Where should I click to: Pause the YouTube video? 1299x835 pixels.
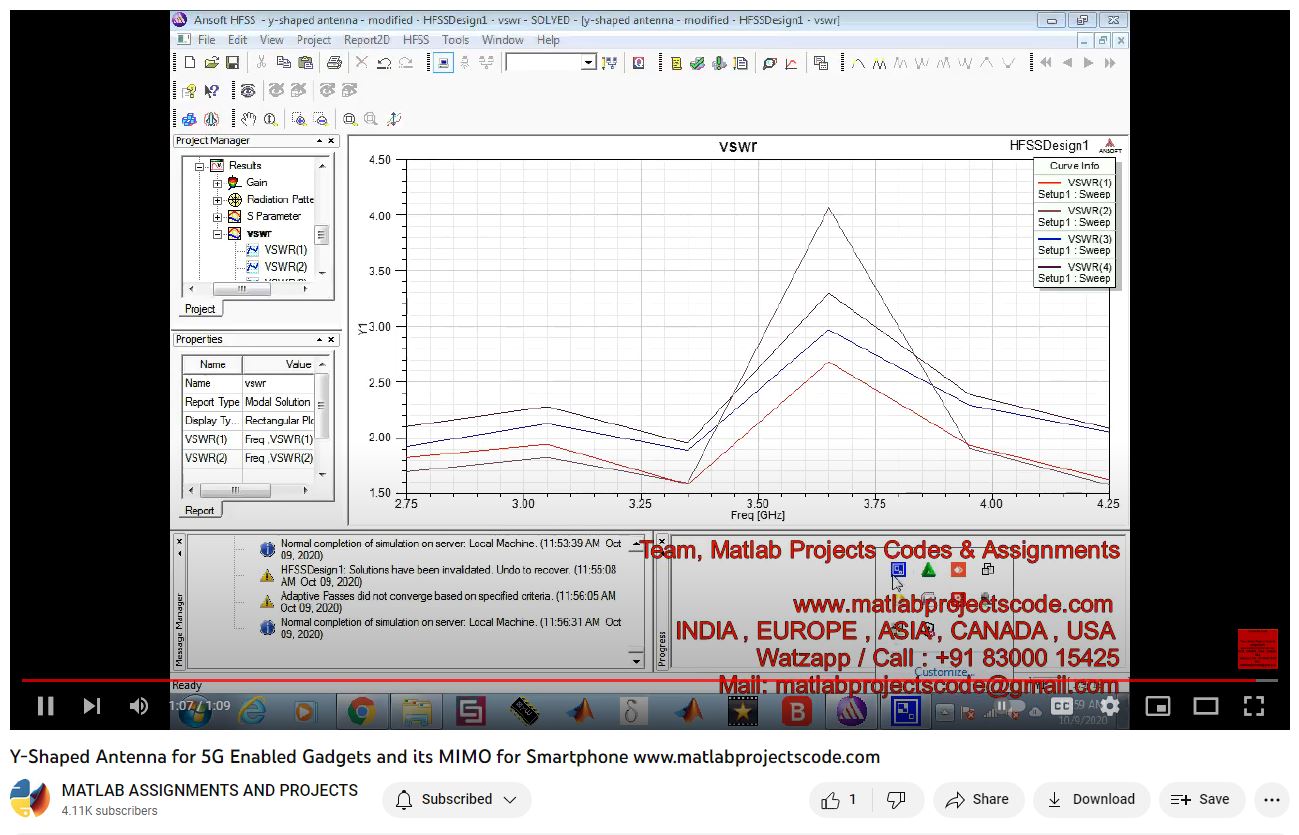pos(45,706)
